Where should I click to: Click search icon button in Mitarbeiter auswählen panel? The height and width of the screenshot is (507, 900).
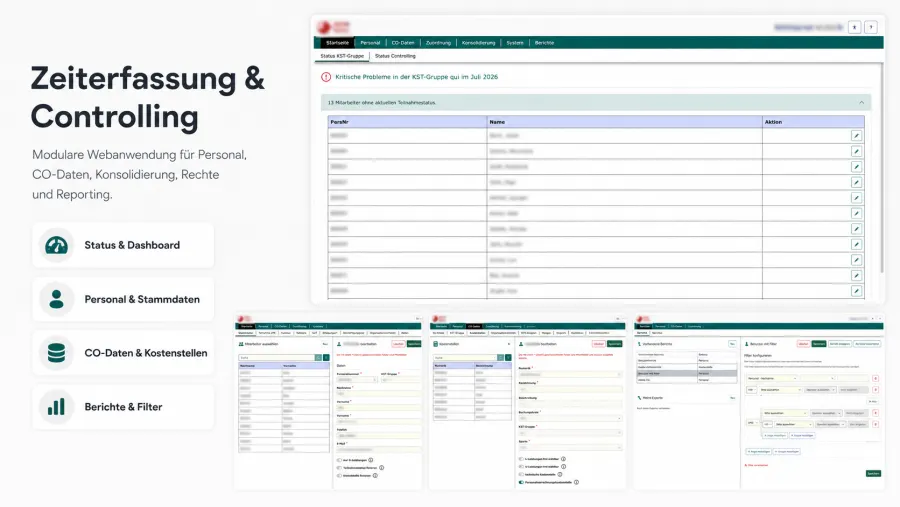[x=318, y=358]
